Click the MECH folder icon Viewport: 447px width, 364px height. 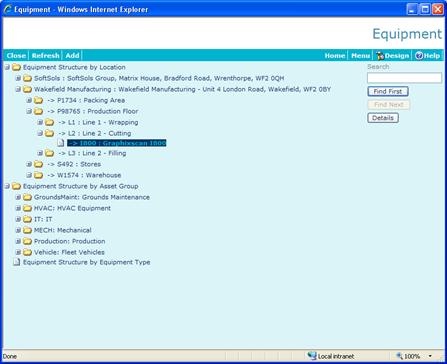pyautogui.click(x=27, y=230)
